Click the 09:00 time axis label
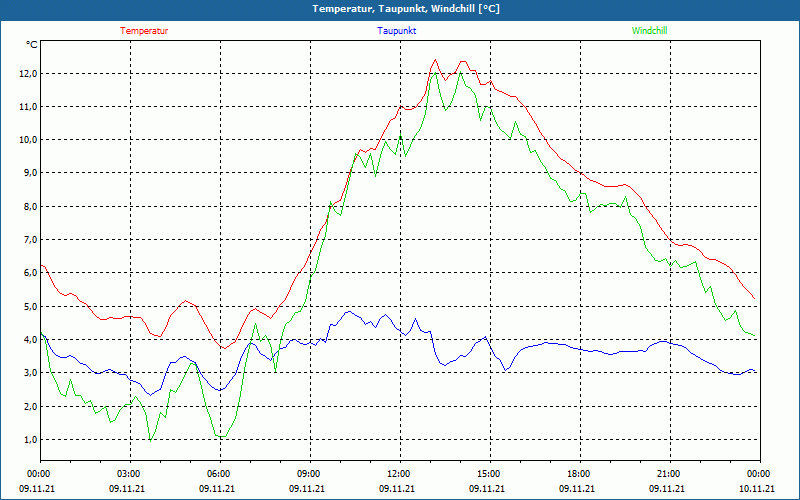The image size is (800, 500). click(x=310, y=474)
